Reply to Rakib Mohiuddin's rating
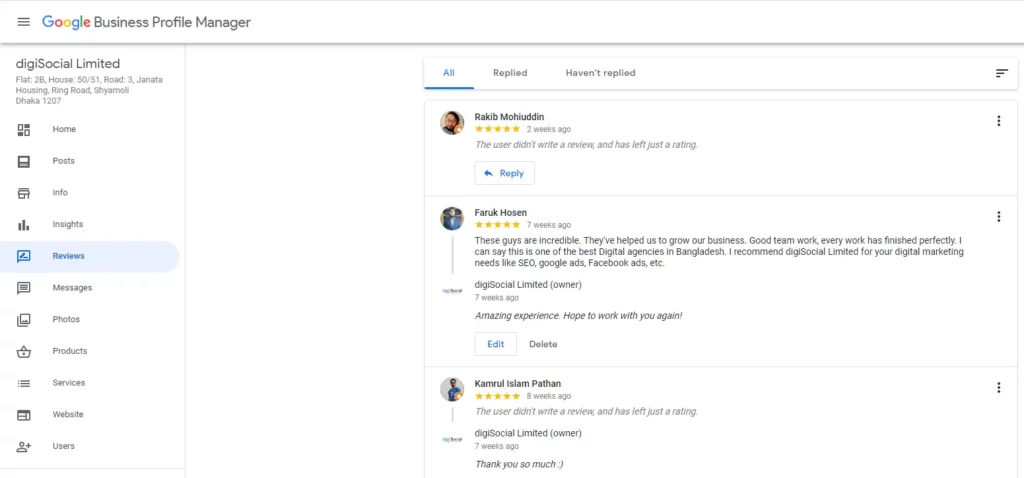The image size is (1024, 478). [504, 174]
